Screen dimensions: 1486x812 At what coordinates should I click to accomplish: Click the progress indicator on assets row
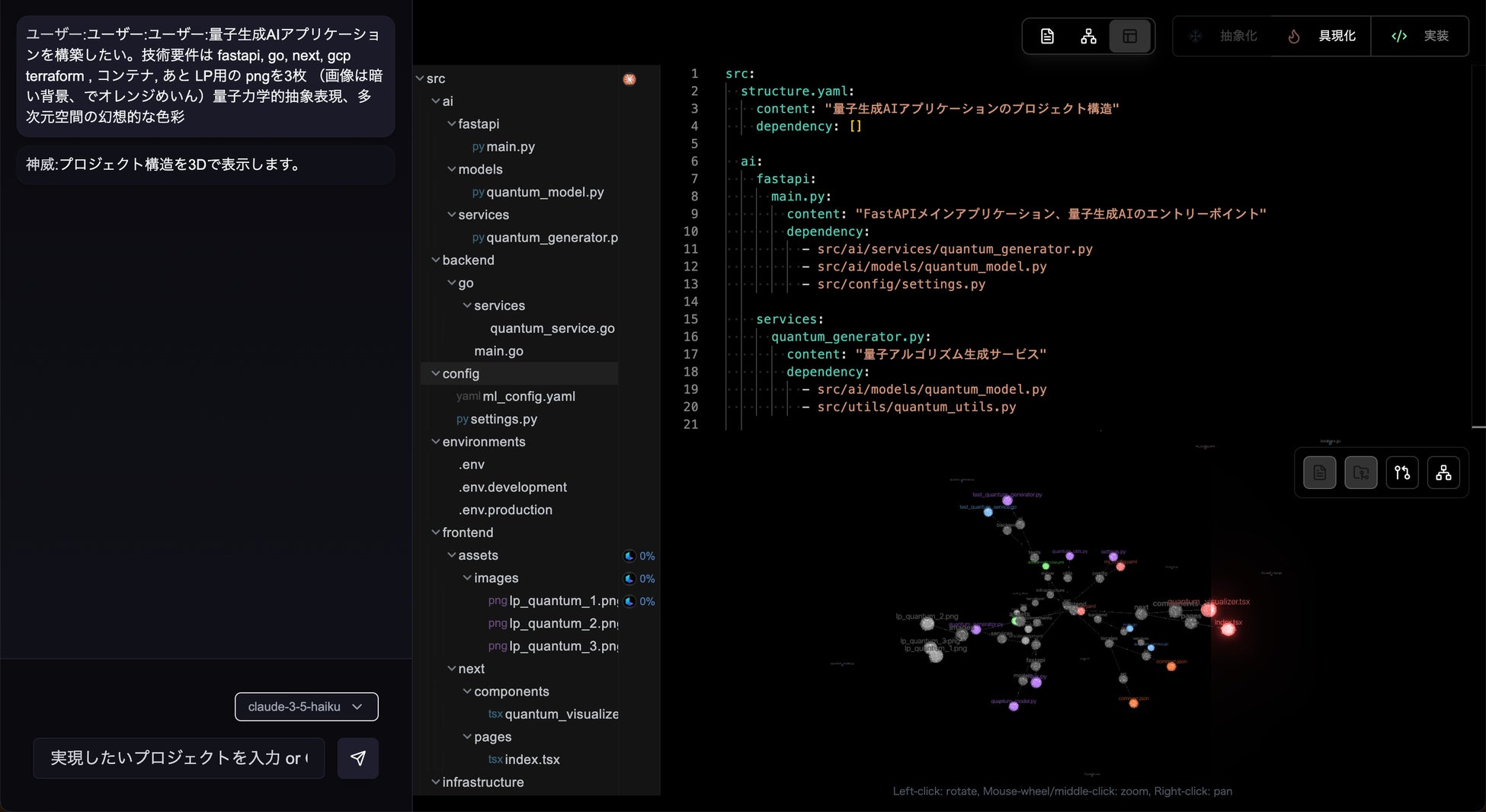coord(639,556)
